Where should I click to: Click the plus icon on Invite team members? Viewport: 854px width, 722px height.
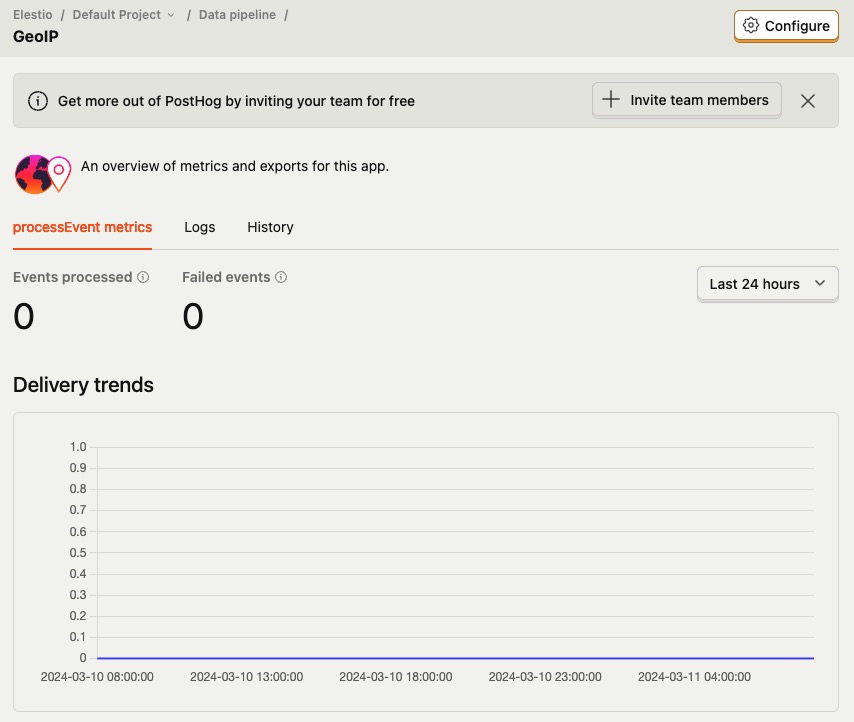pyautogui.click(x=611, y=99)
